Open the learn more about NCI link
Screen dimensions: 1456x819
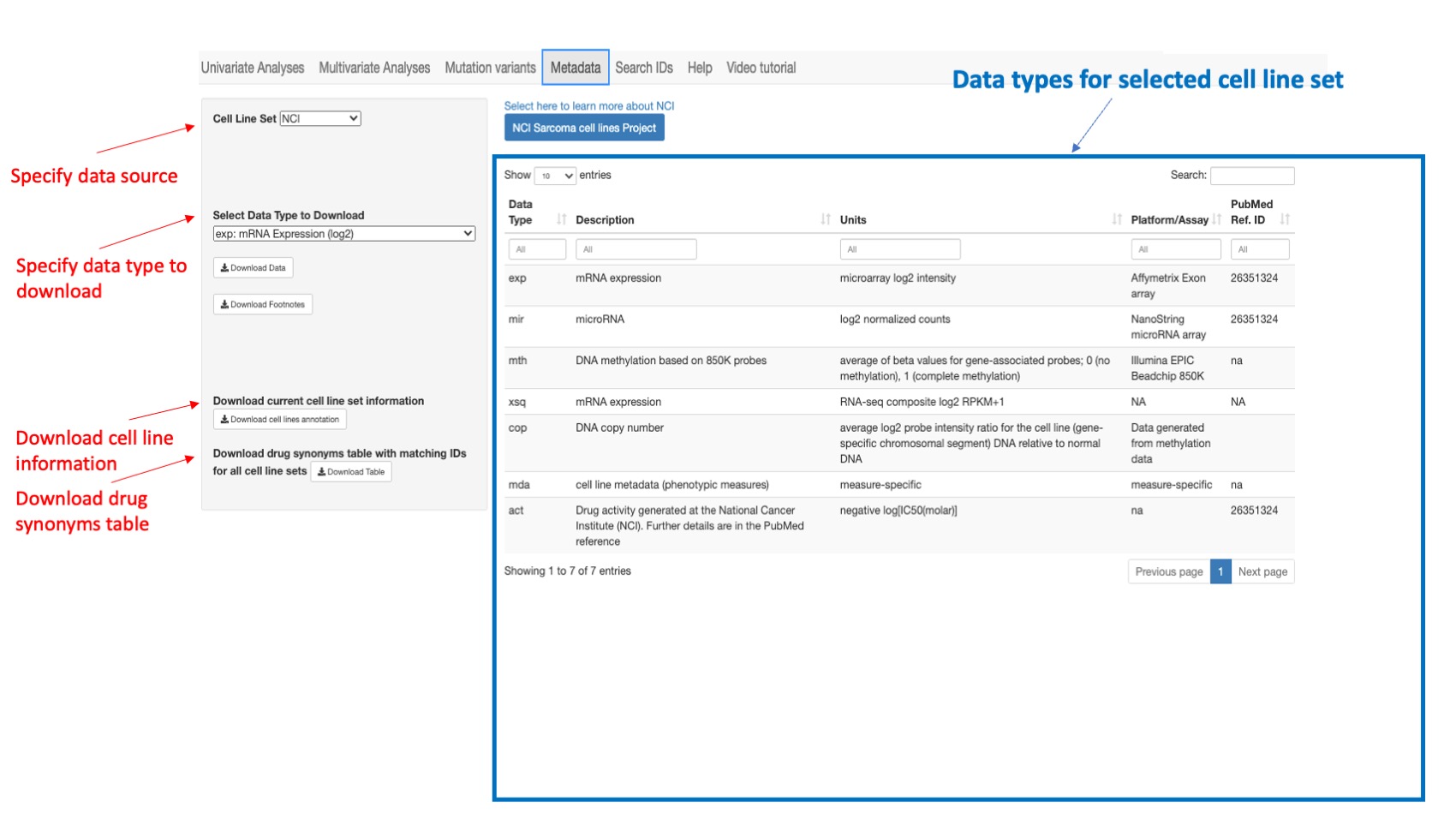click(x=589, y=105)
